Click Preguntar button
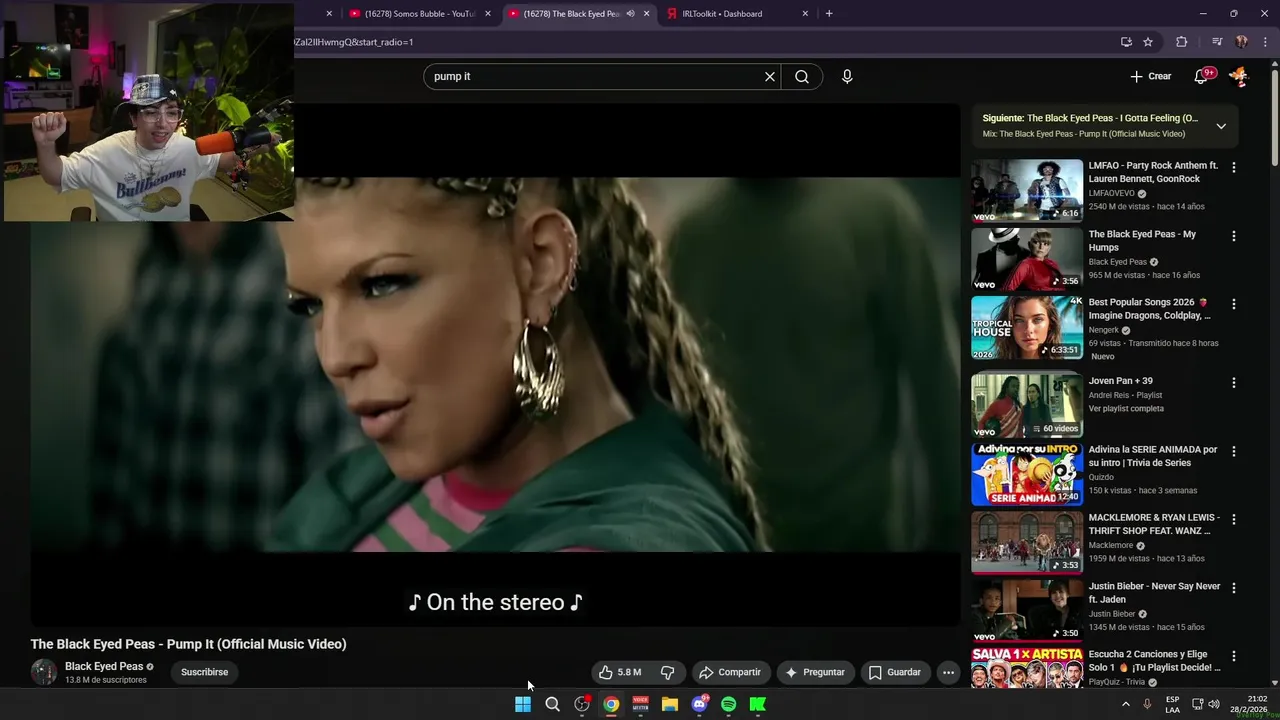This screenshot has width=1280, height=720. (815, 672)
